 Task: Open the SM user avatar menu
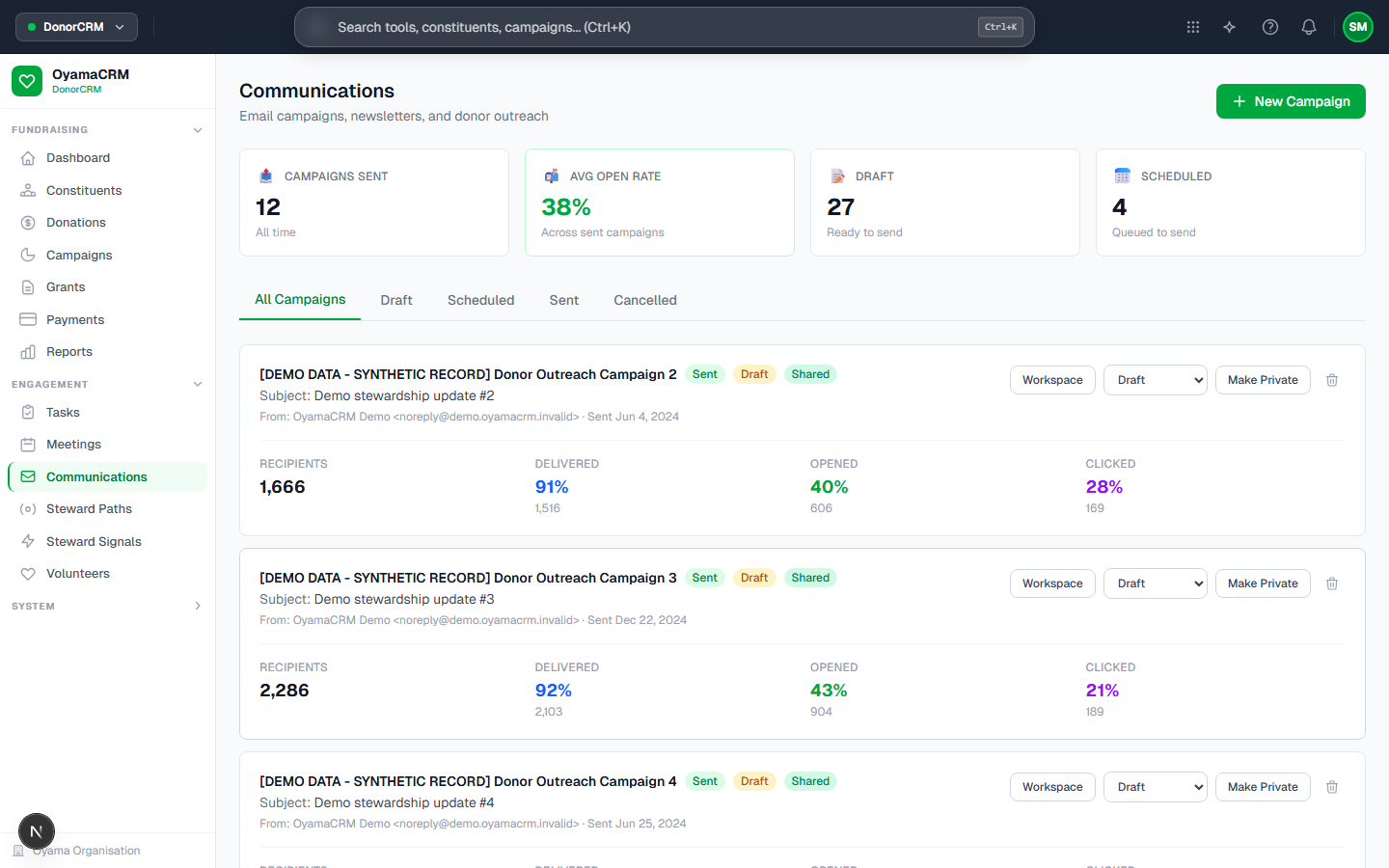click(1358, 27)
